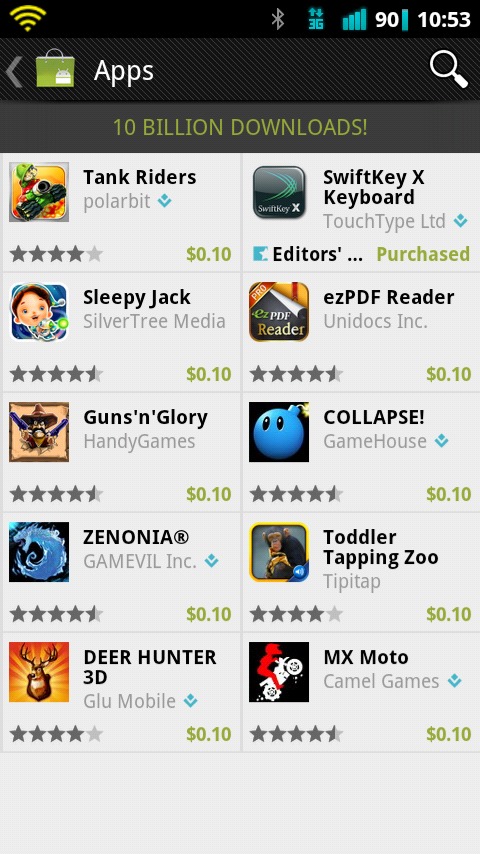This screenshot has height=854, width=480.
Task: Open search with the magnifying glass icon
Action: [x=448, y=69]
